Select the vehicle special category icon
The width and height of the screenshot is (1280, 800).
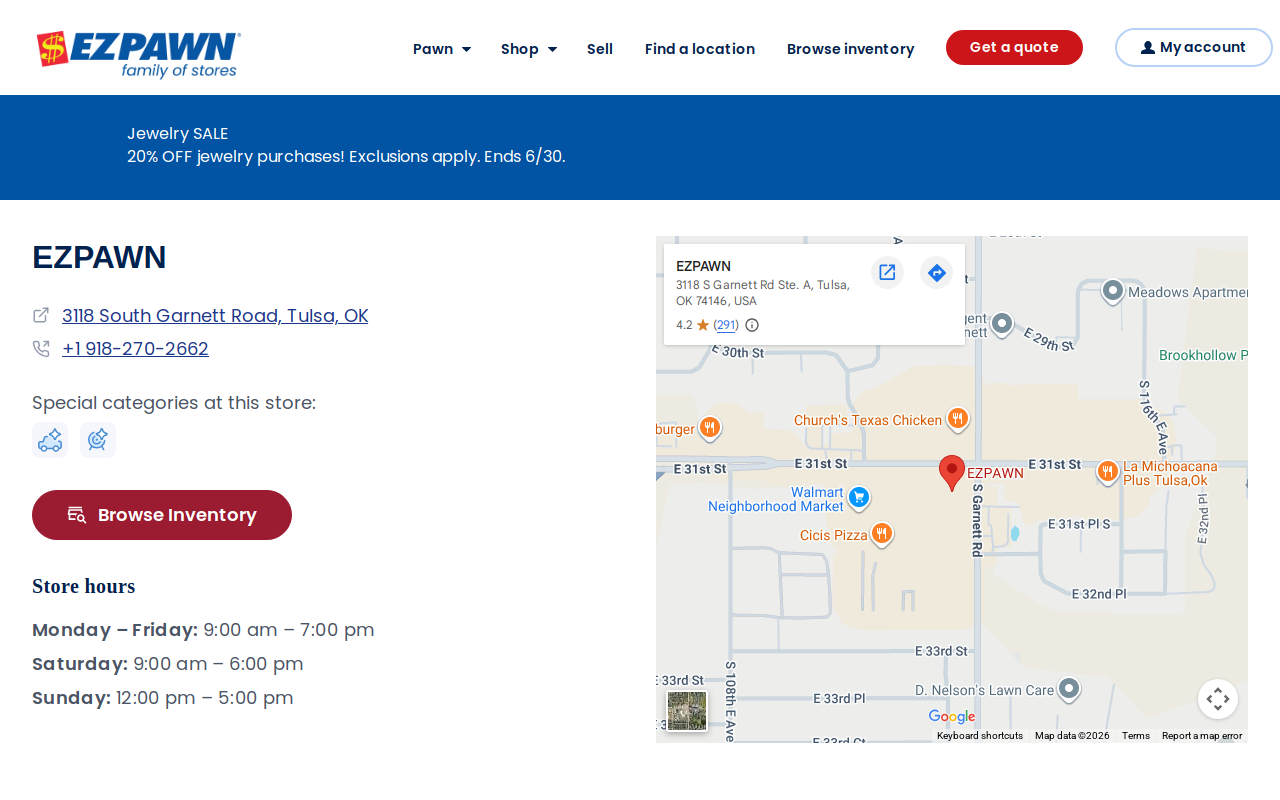click(x=50, y=440)
